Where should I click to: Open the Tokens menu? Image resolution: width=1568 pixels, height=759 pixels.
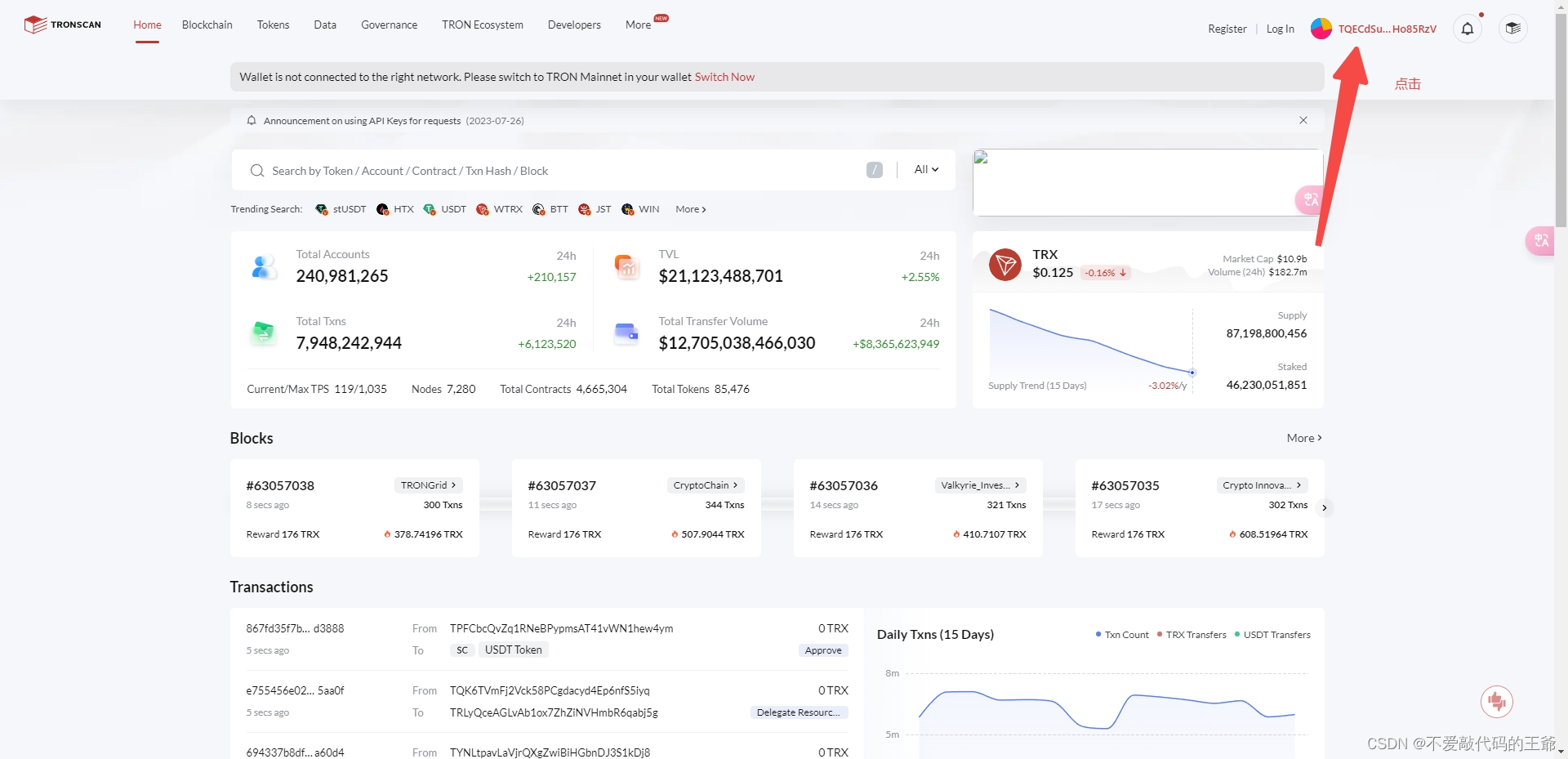pos(273,25)
